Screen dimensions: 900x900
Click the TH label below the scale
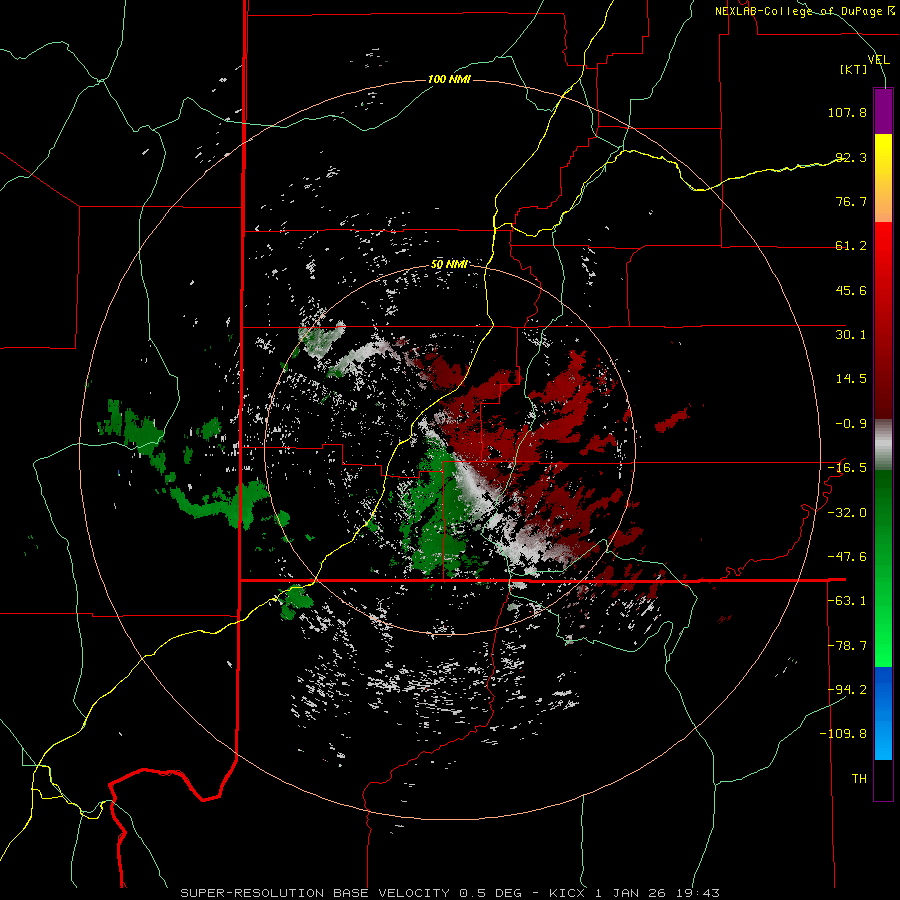pyautogui.click(x=859, y=779)
